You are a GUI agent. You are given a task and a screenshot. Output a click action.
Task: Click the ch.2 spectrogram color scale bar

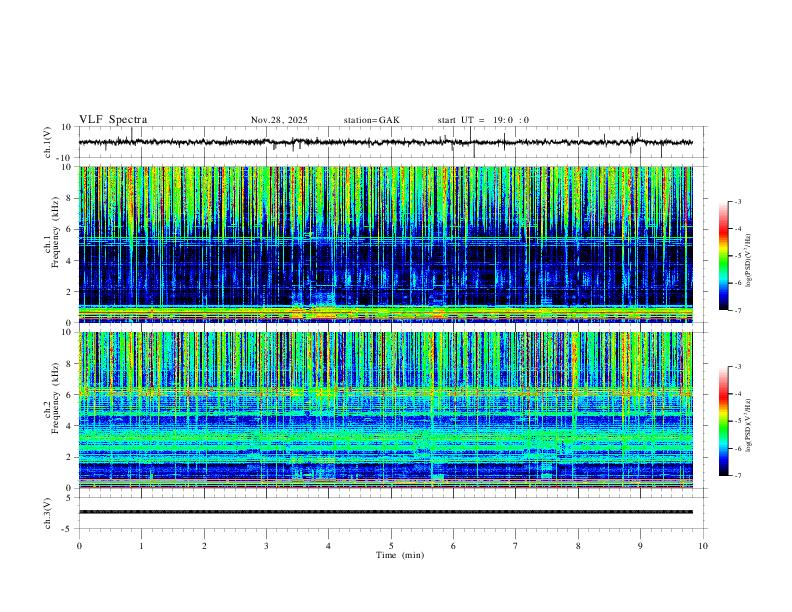pos(723,421)
